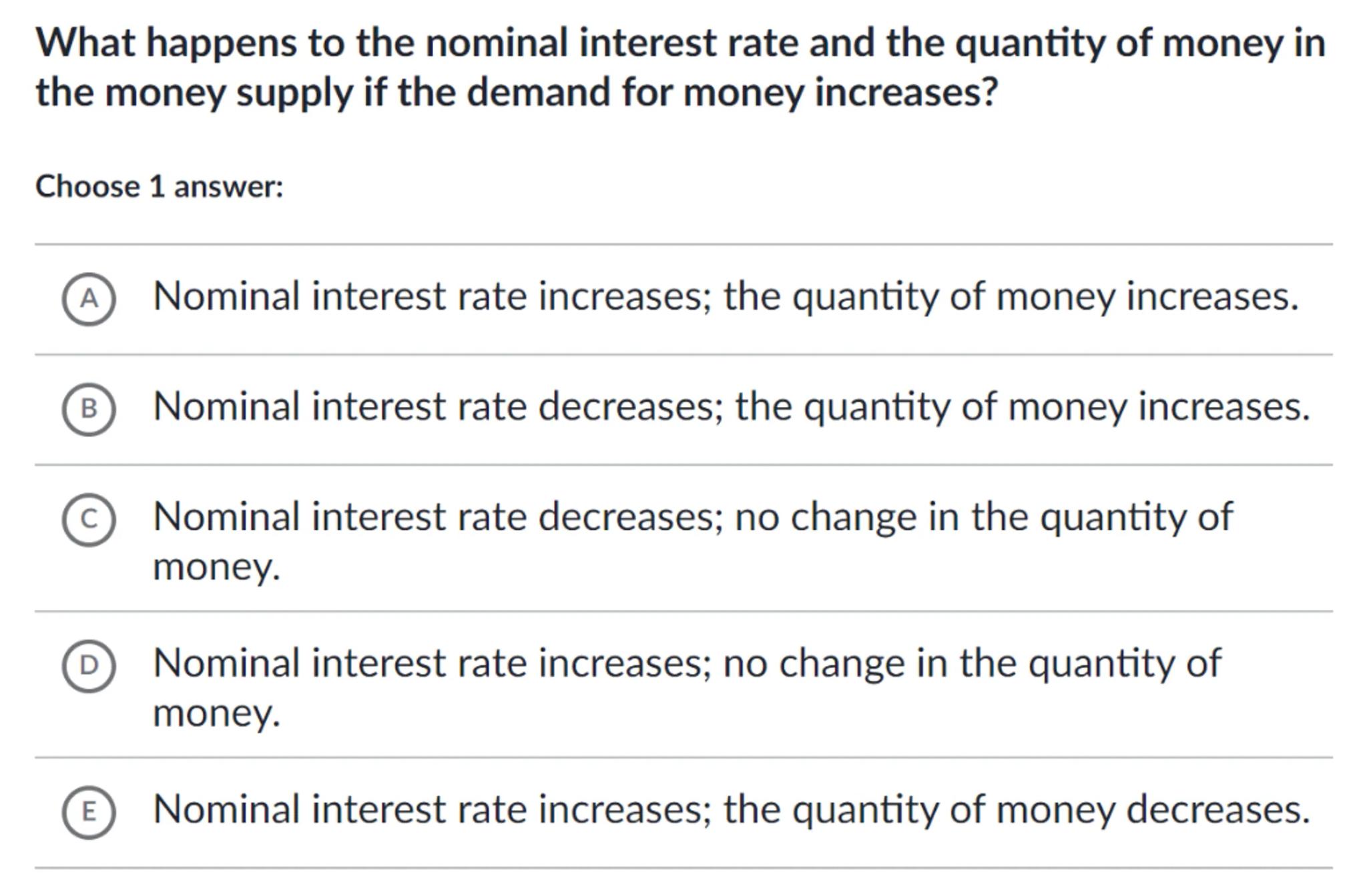Select the option A radio circle

tap(89, 298)
